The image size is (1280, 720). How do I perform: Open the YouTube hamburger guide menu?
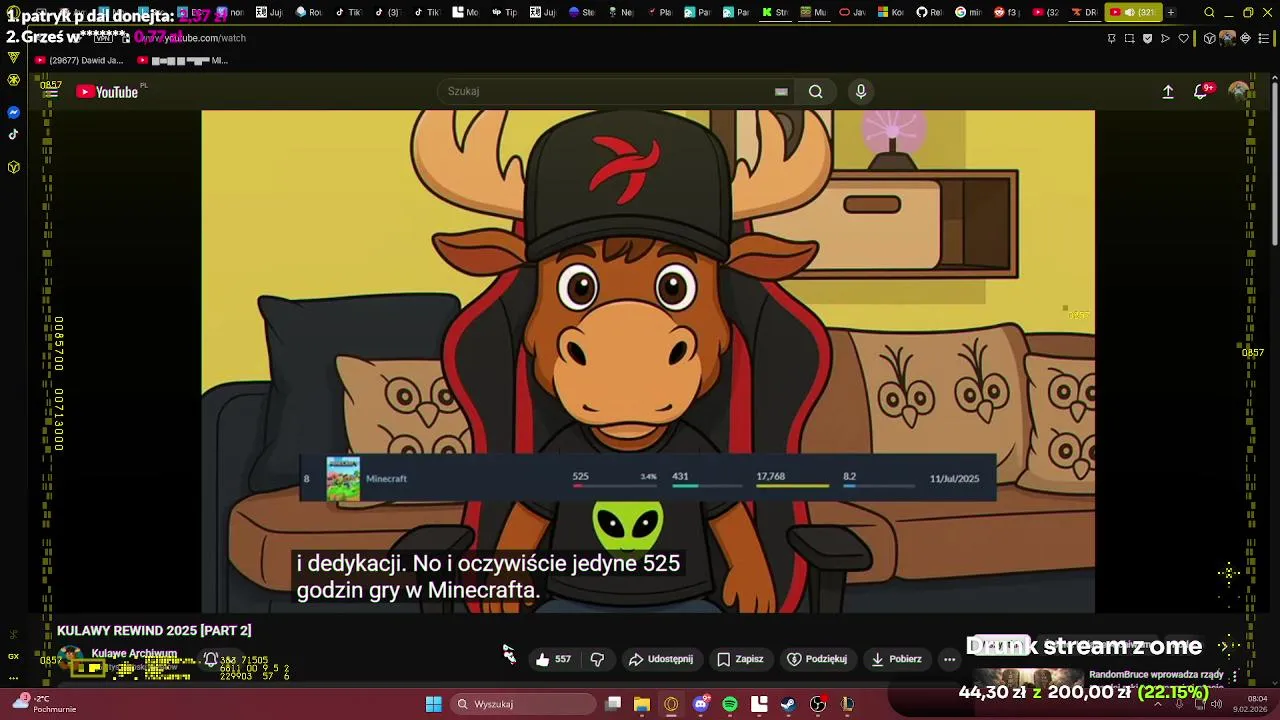[51, 91]
